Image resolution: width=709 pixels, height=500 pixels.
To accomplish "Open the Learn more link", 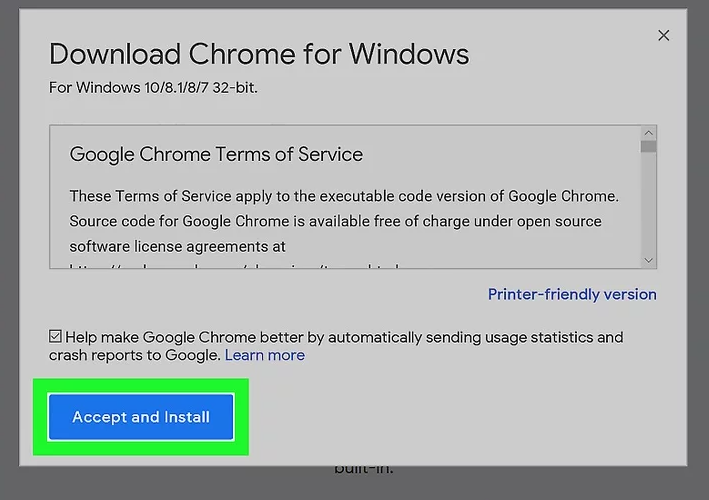I will pos(264,355).
